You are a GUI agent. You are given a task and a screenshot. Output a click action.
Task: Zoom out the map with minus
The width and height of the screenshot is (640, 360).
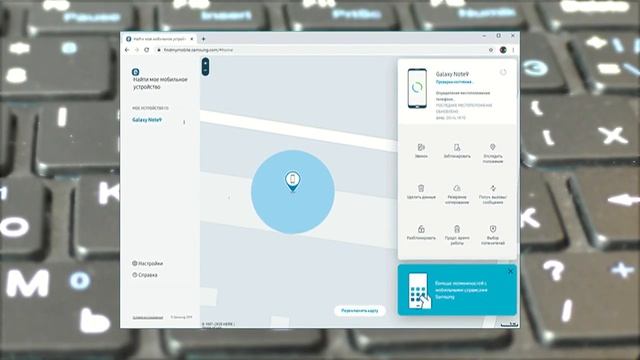[205, 71]
